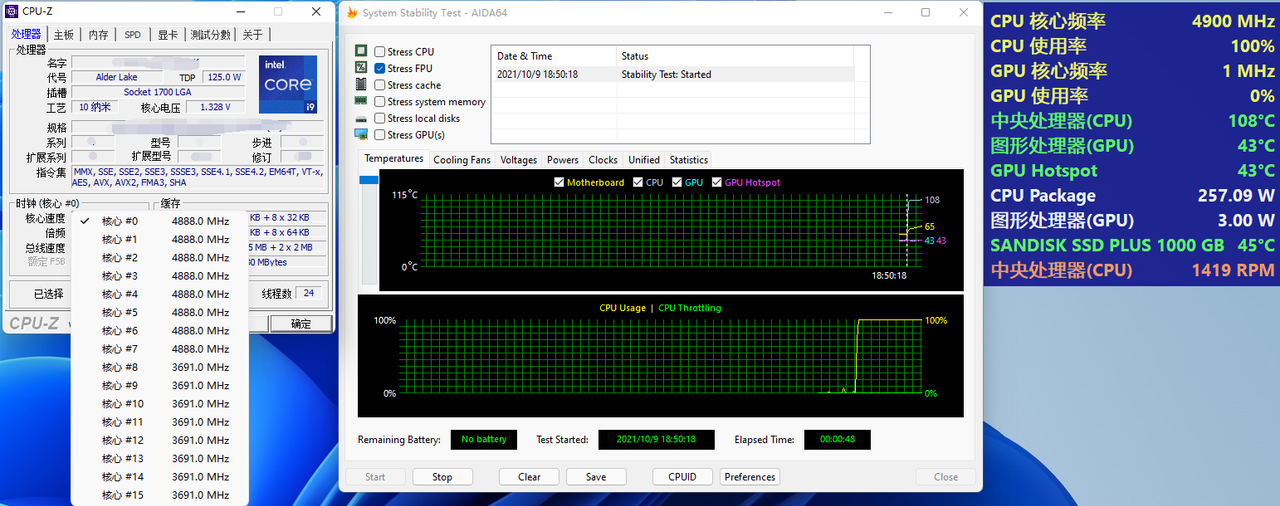The height and width of the screenshot is (506, 1280).
Task: Open Preferences in AIDA64
Action: [x=750, y=477]
